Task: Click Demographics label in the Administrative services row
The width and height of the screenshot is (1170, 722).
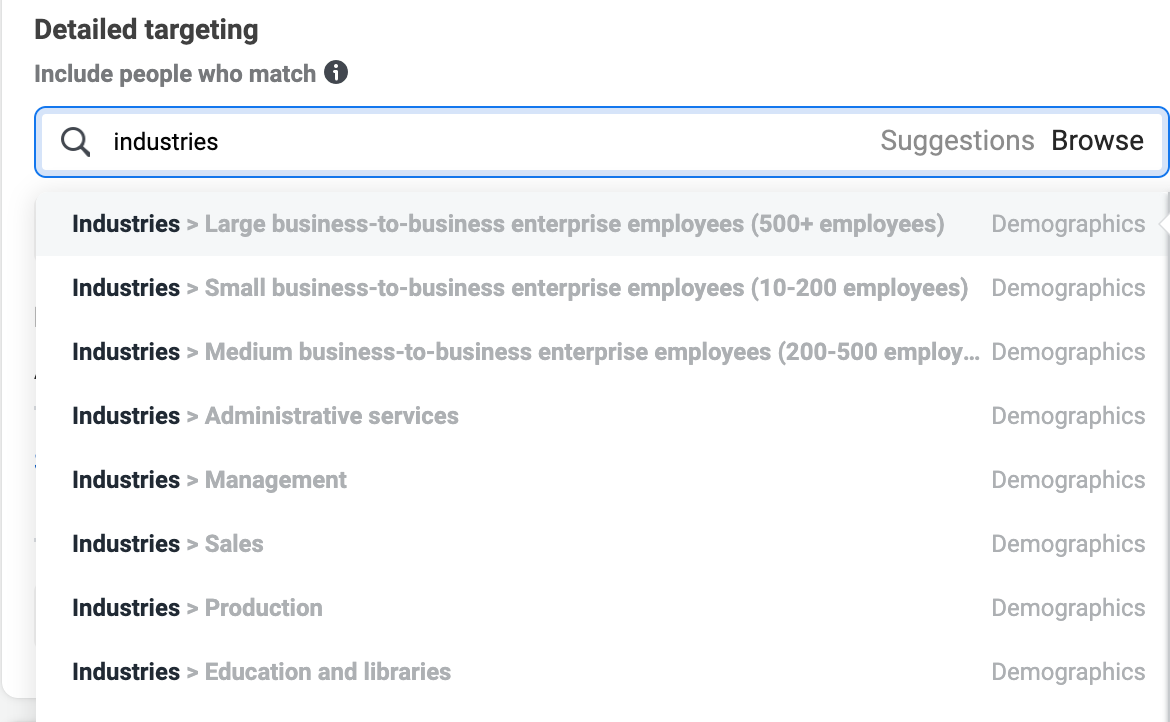Action: click(x=1068, y=416)
